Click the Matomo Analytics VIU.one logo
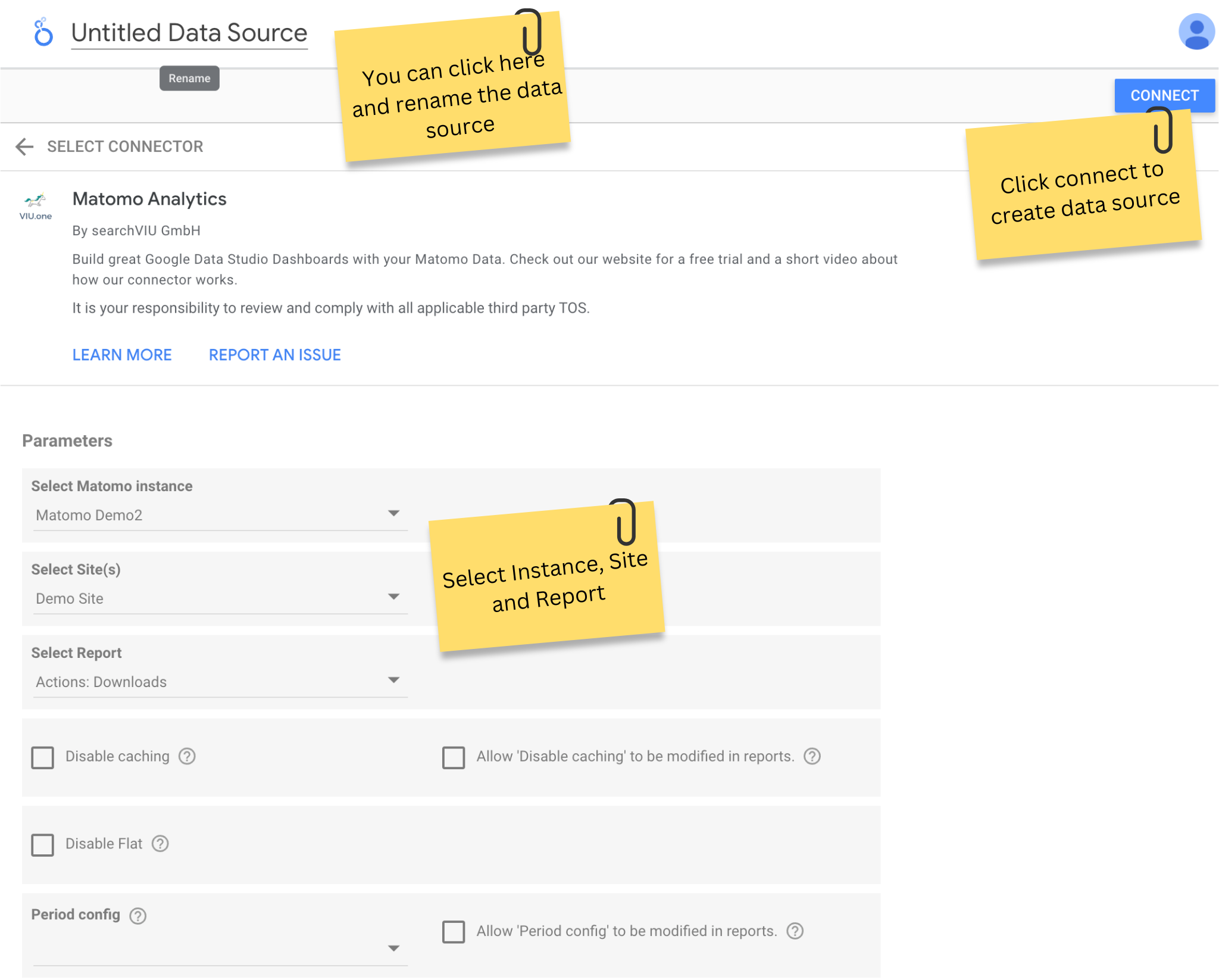The image size is (1219, 980). 36,206
